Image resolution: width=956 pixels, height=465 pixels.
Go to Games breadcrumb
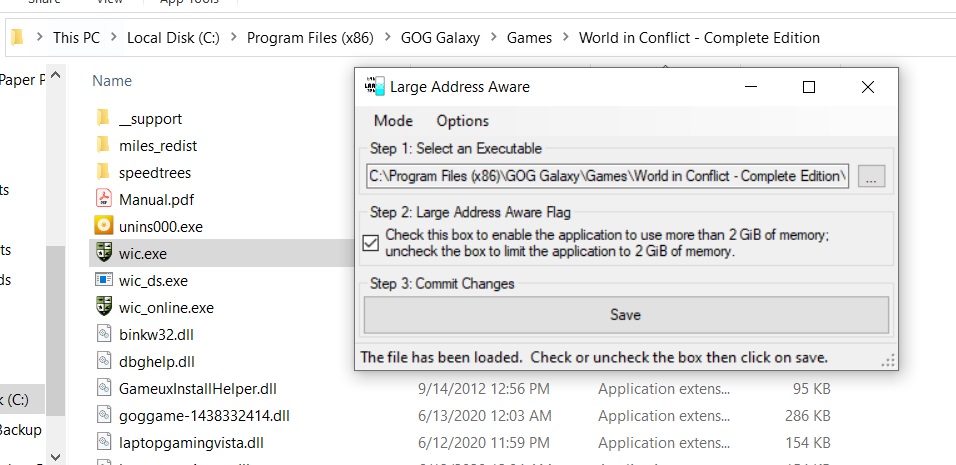pyautogui.click(x=529, y=38)
